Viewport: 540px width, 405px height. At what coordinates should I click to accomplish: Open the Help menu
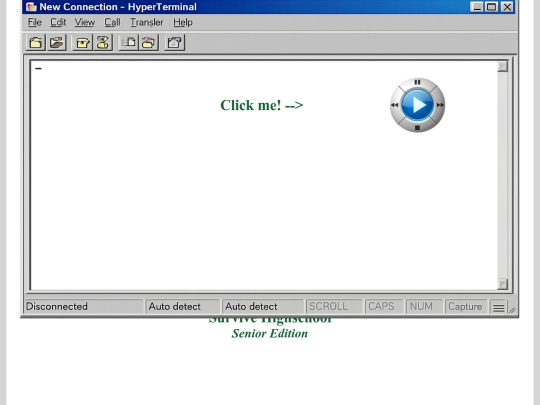click(183, 22)
